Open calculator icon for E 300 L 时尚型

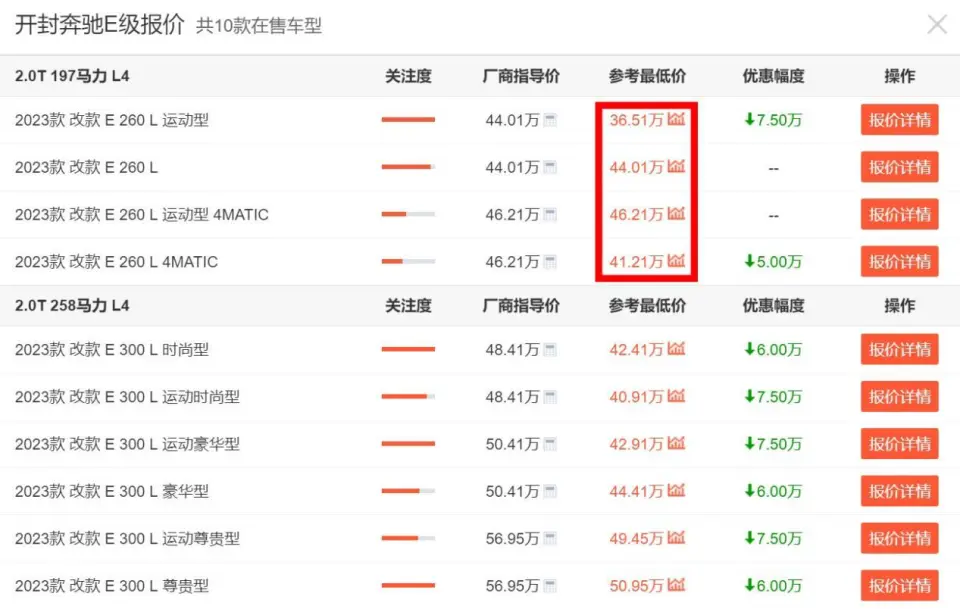click(550, 349)
